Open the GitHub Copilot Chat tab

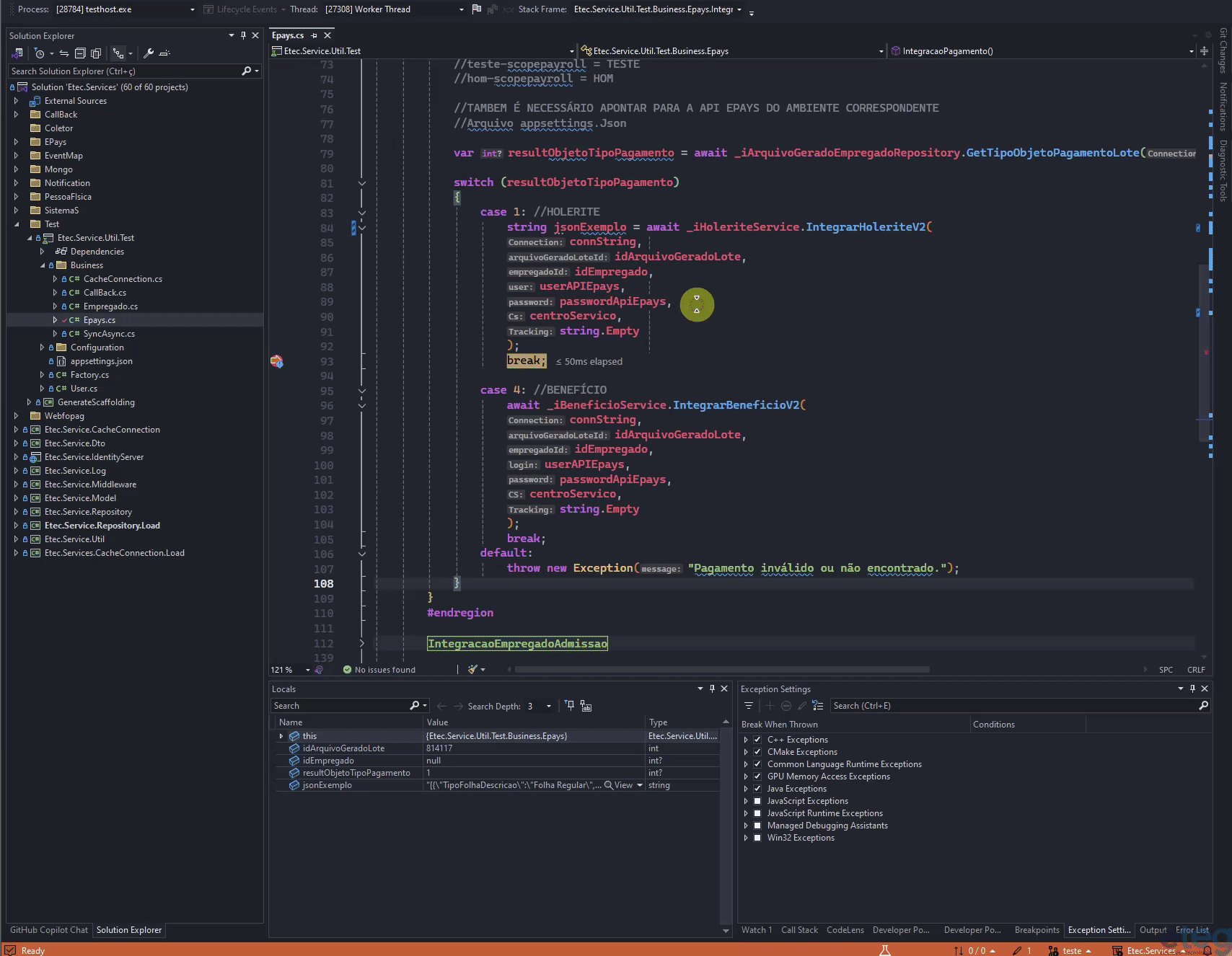tap(49, 930)
